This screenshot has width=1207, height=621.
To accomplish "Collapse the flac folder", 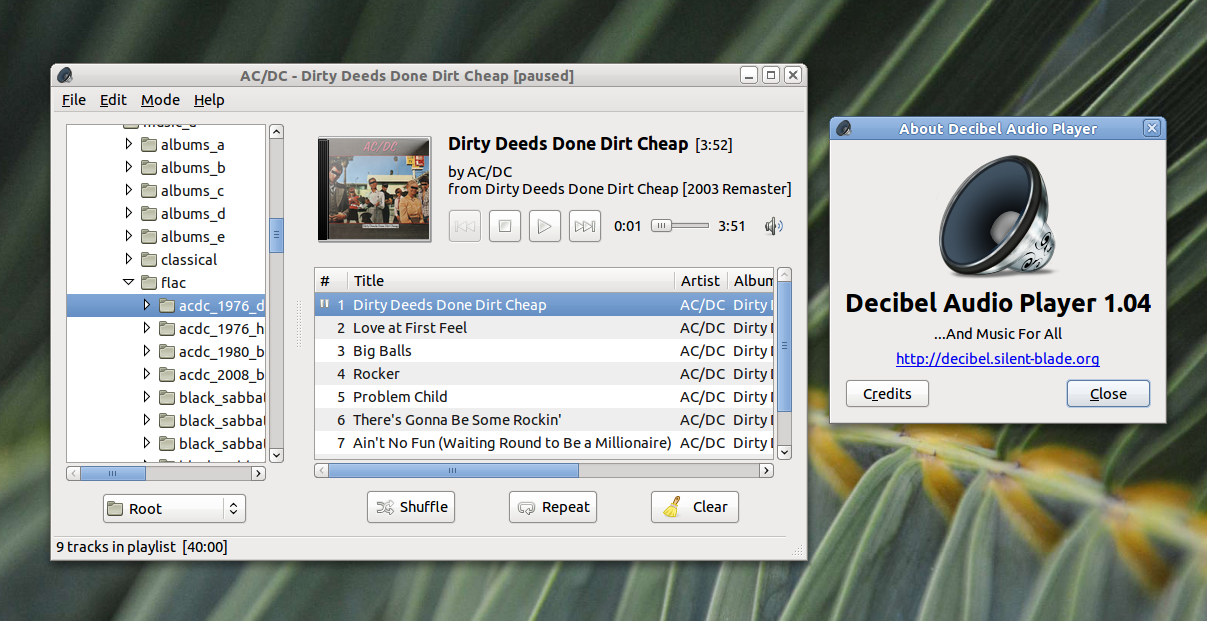I will pyautogui.click(x=128, y=282).
